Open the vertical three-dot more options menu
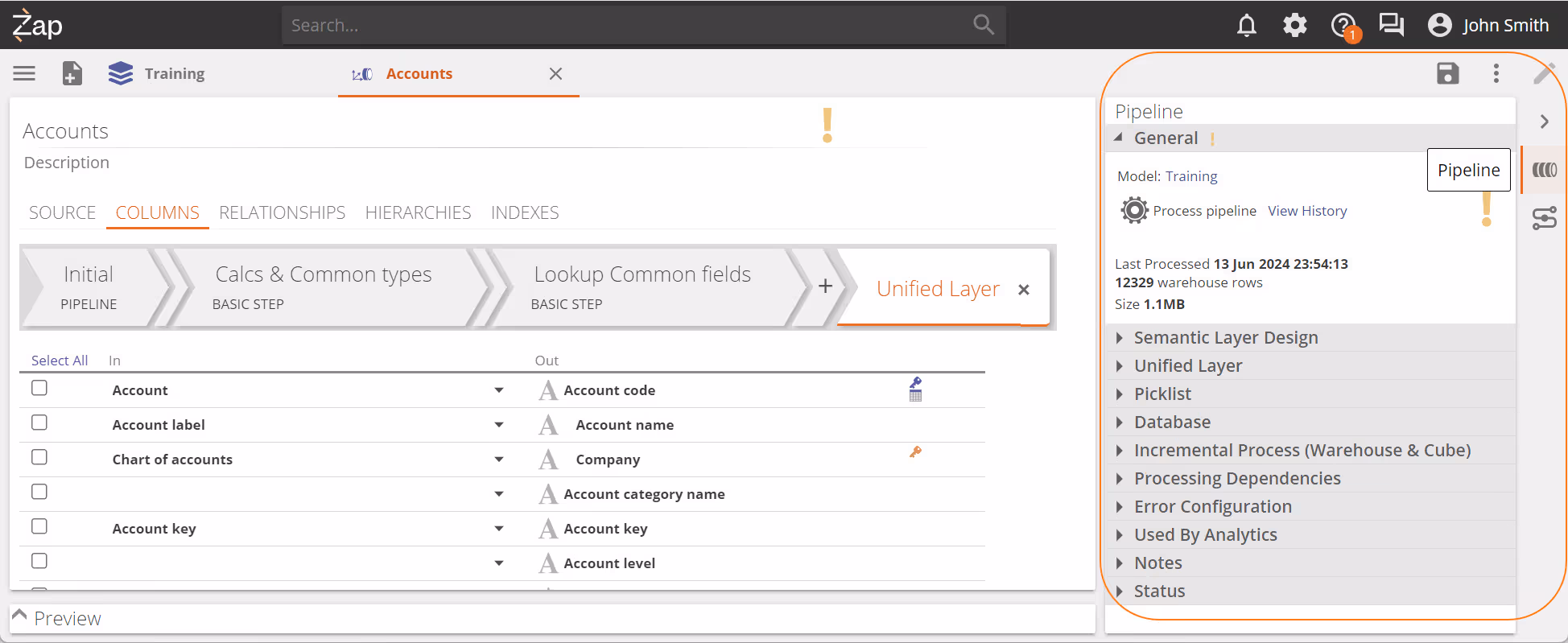The height and width of the screenshot is (643, 1568). coord(1496,73)
